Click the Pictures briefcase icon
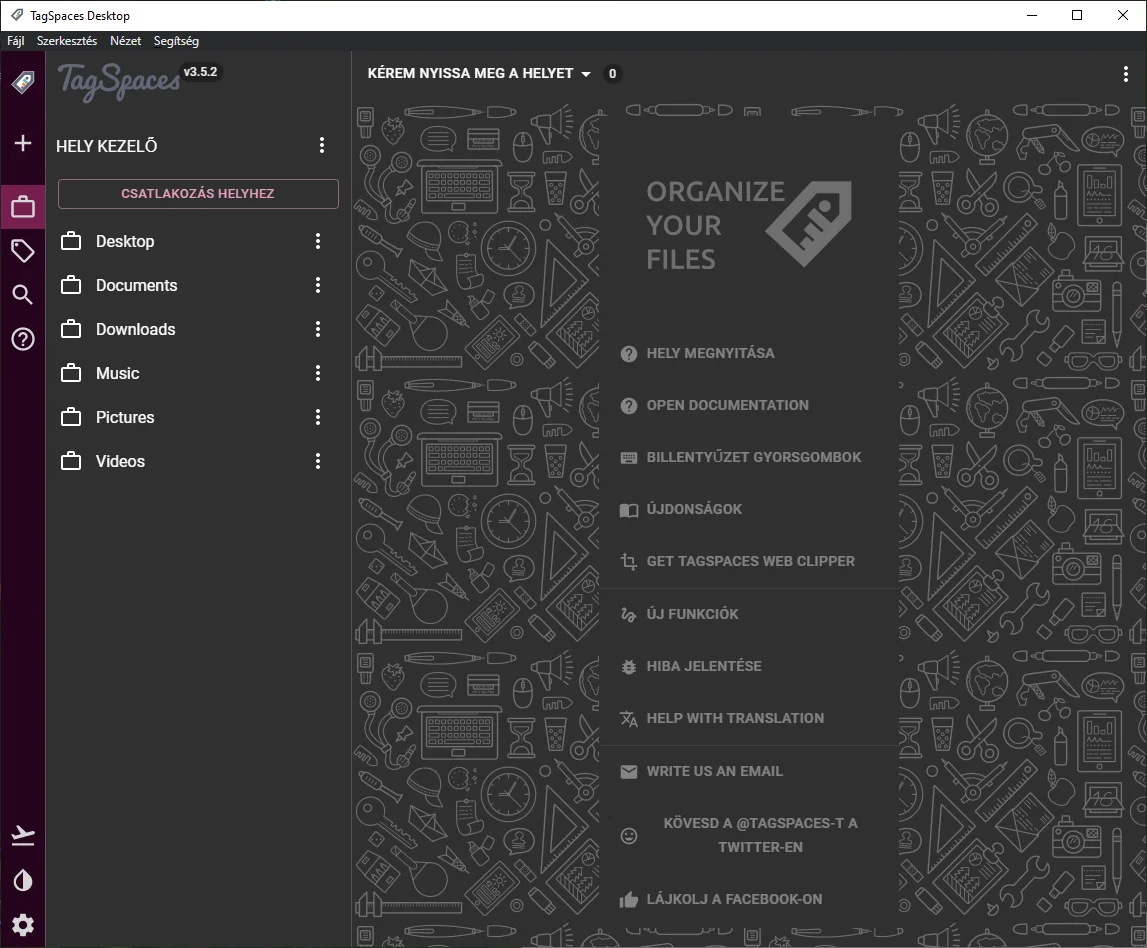 pos(71,416)
